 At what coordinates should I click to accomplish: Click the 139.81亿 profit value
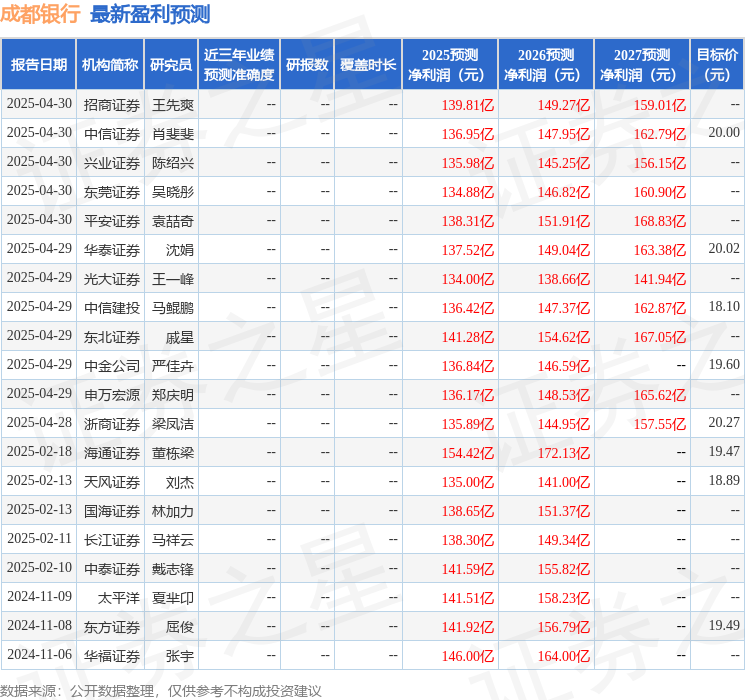[468, 105]
